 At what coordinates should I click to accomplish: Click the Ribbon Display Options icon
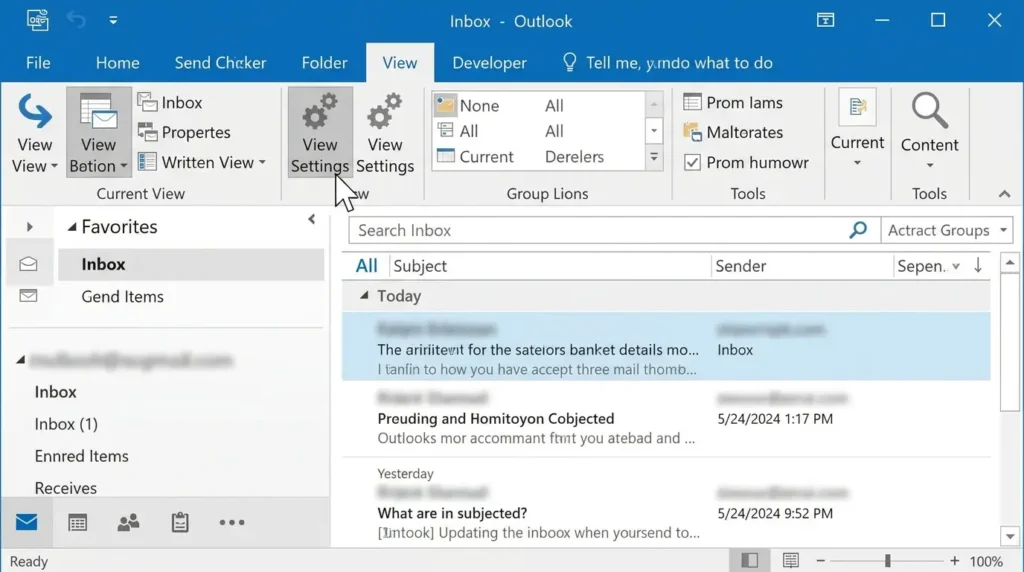[825, 20]
